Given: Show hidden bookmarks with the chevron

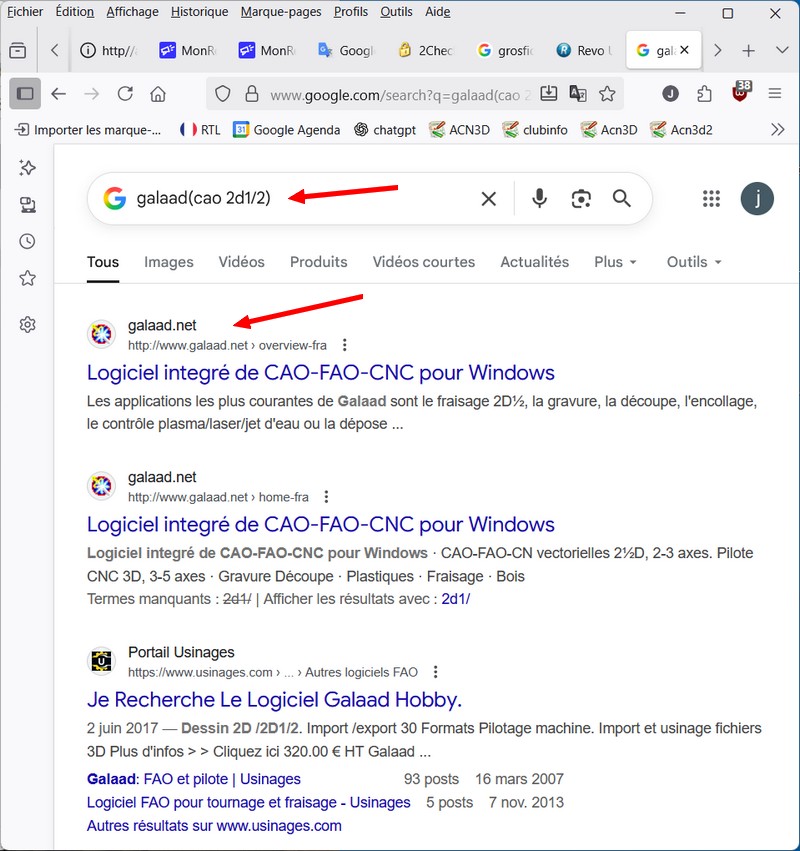Looking at the screenshot, I should tap(778, 129).
